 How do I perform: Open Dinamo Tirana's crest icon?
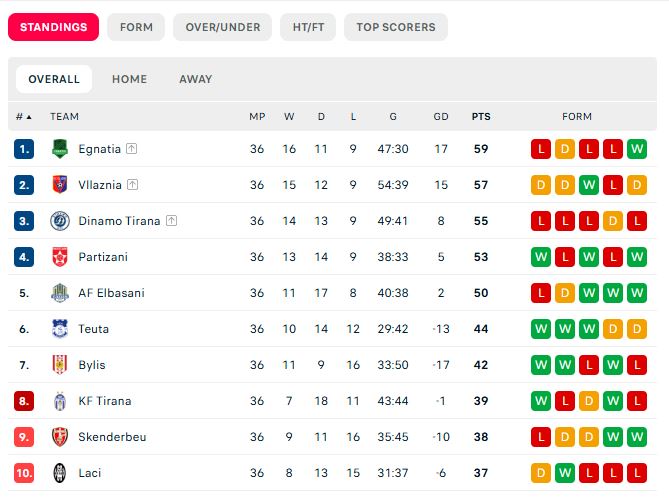pos(60,221)
